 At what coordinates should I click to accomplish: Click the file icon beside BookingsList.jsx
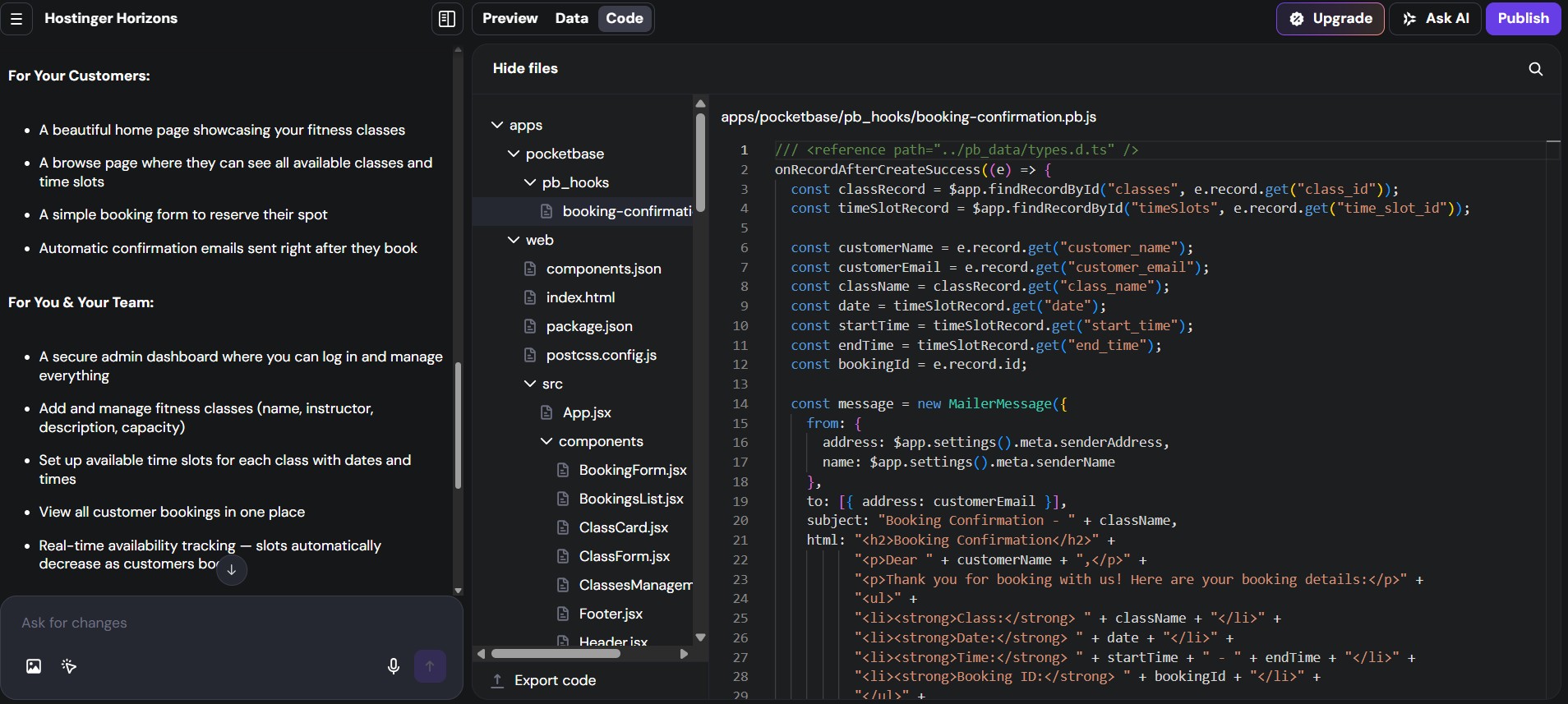tap(563, 499)
